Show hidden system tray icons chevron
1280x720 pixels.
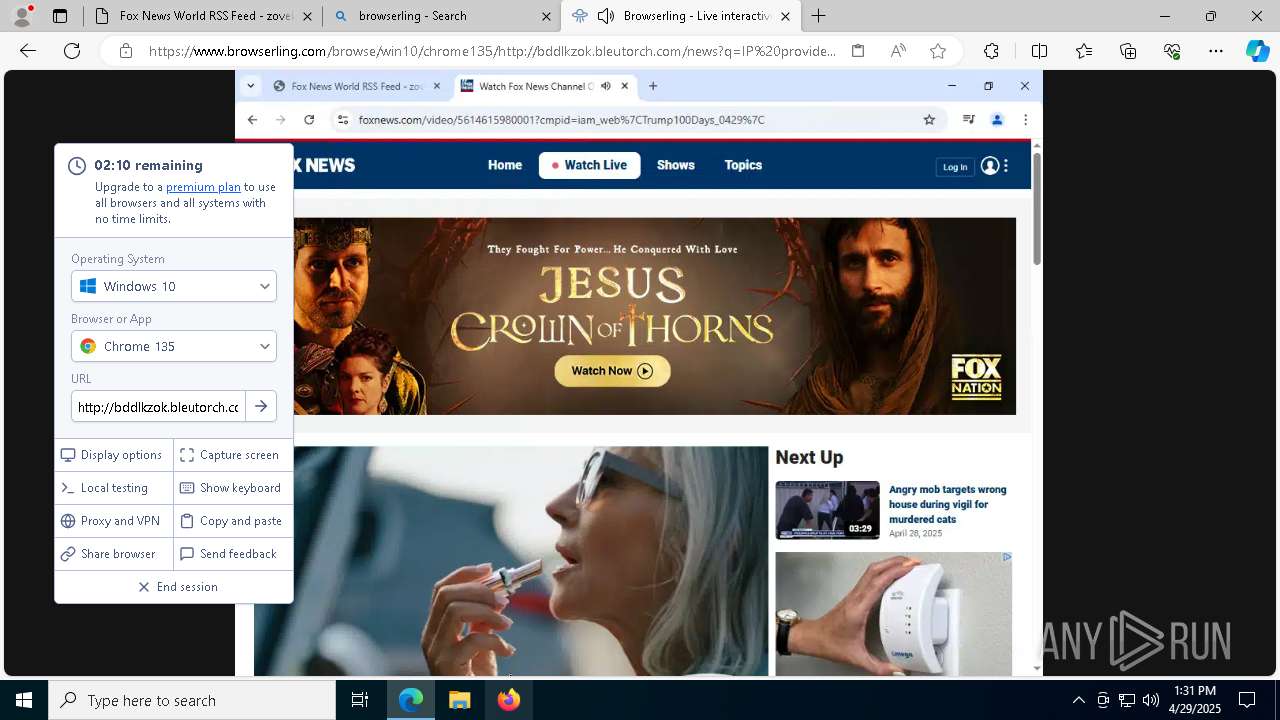pos(1078,700)
